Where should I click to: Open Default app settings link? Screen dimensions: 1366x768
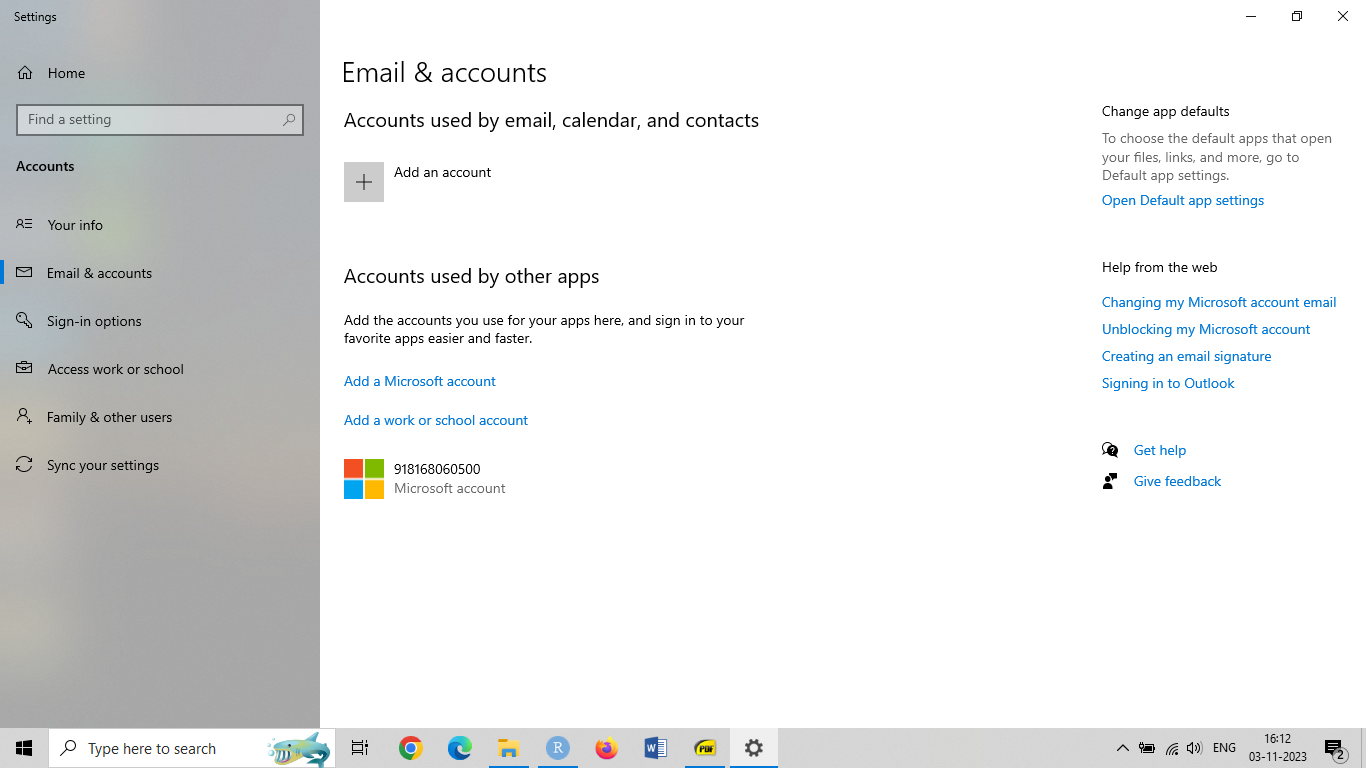(x=1182, y=200)
